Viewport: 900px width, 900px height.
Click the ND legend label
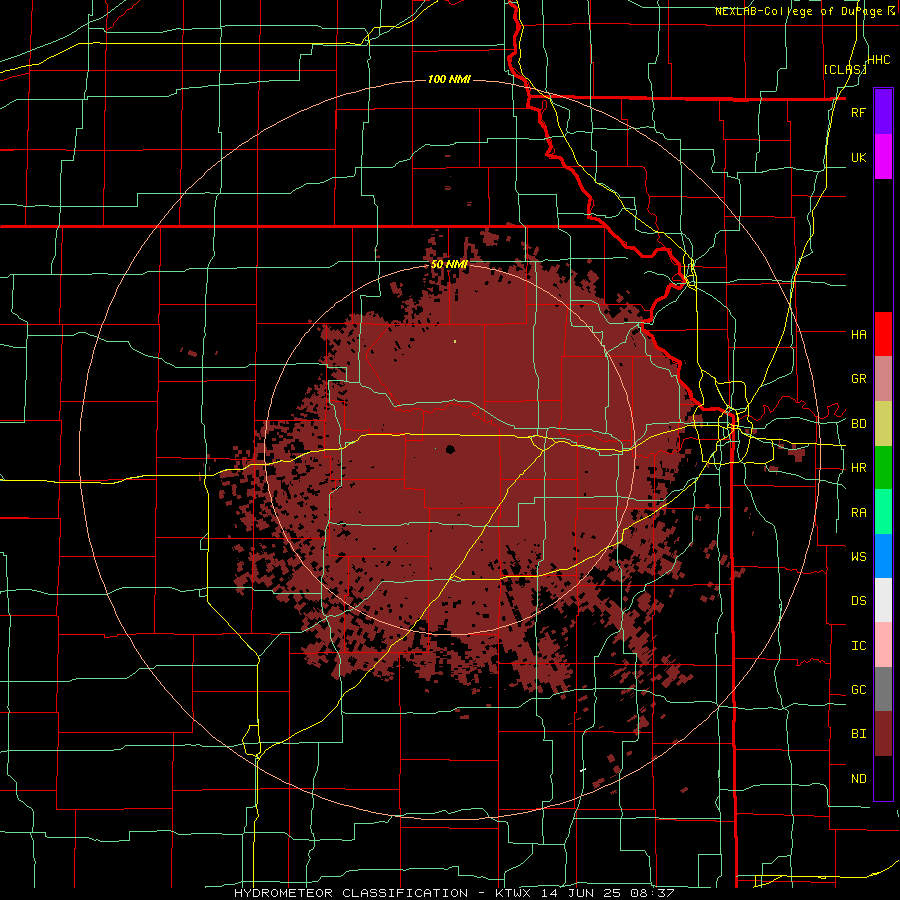858,779
